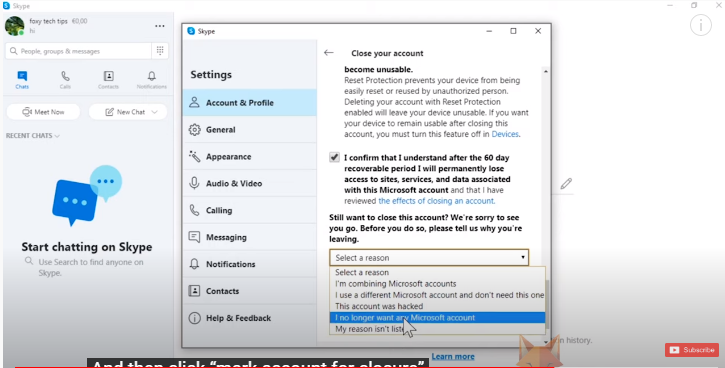
Task: Click the YouTube Subscribe button
Action: coord(692,350)
